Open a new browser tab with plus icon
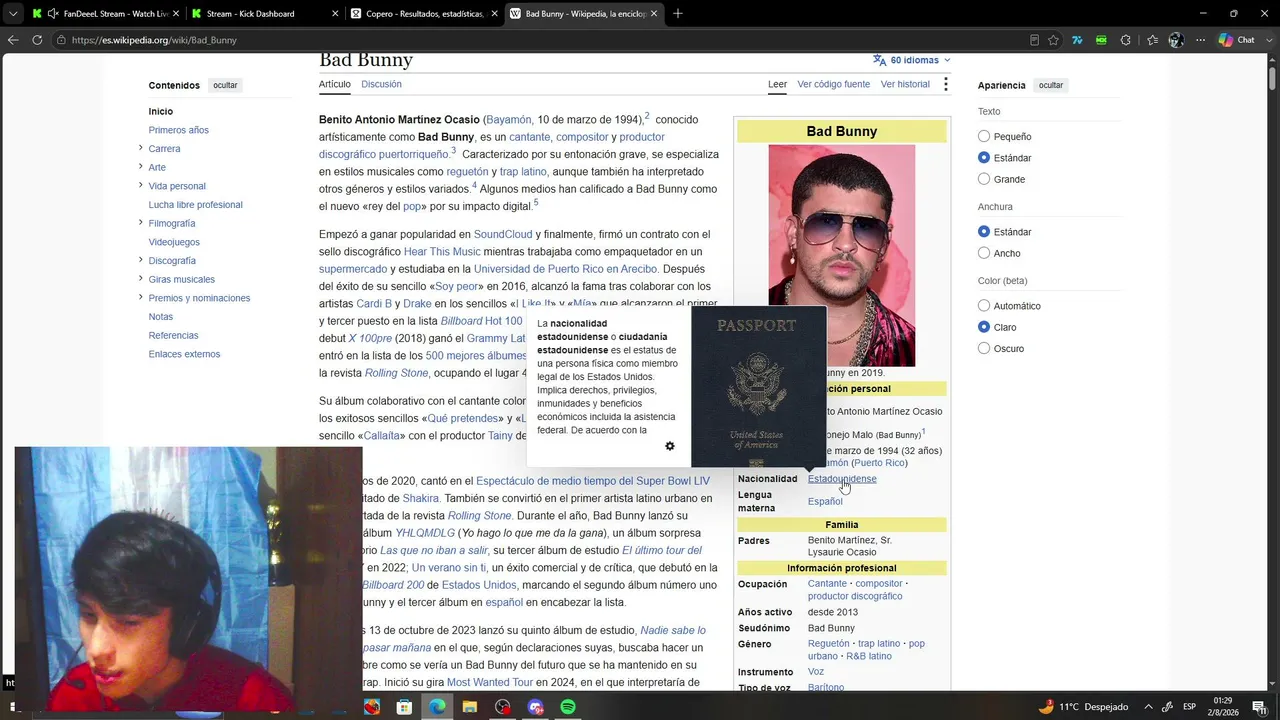 678,14
